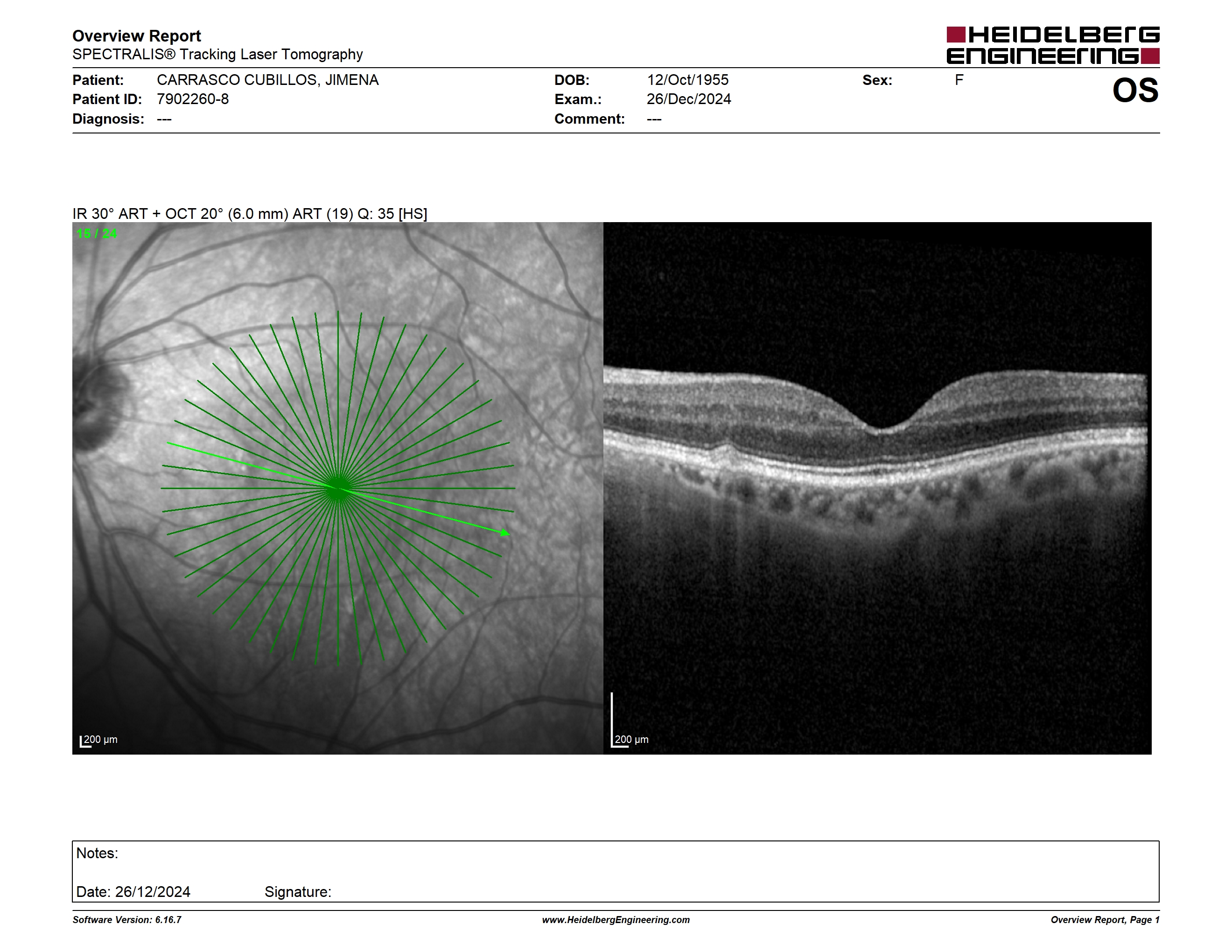Click the highlighted scan line arrowhead
The width and height of the screenshot is (1232, 952).
pos(505,532)
